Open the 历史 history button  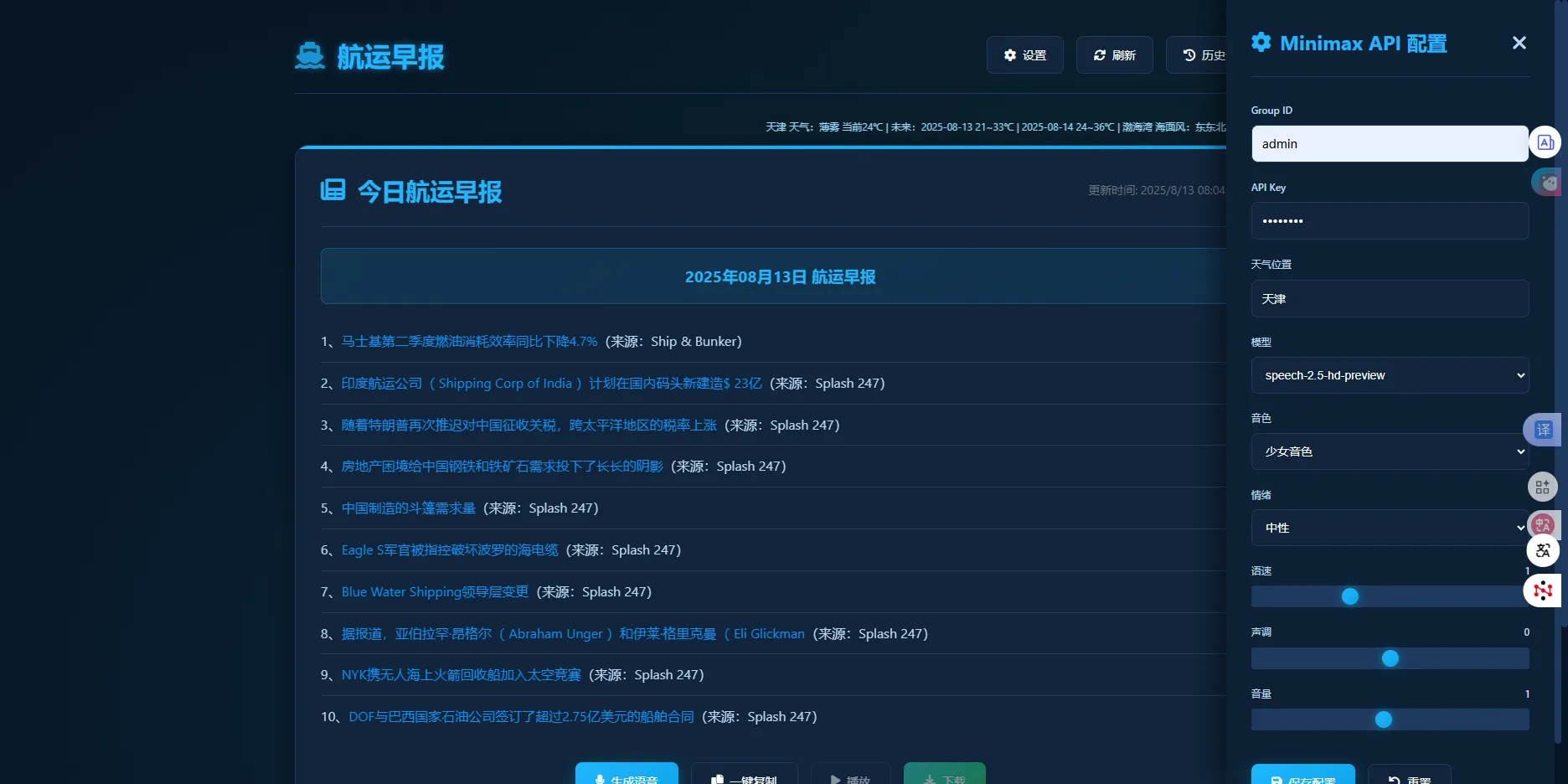point(1199,55)
